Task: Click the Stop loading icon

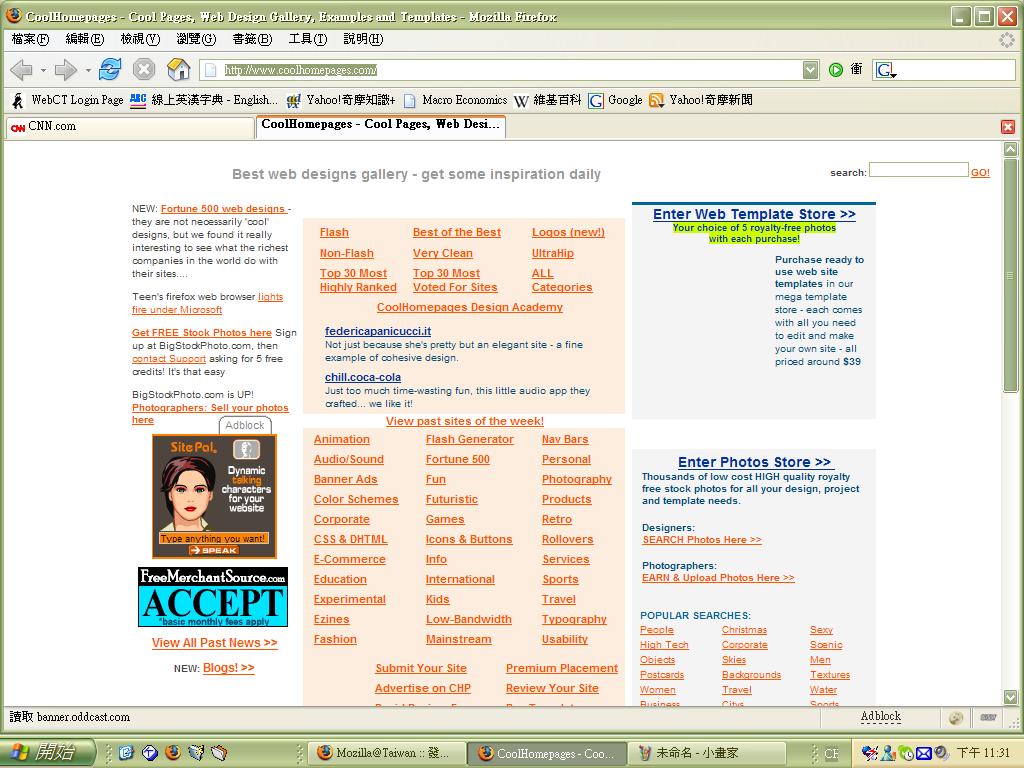Action: (x=144, y=69)
